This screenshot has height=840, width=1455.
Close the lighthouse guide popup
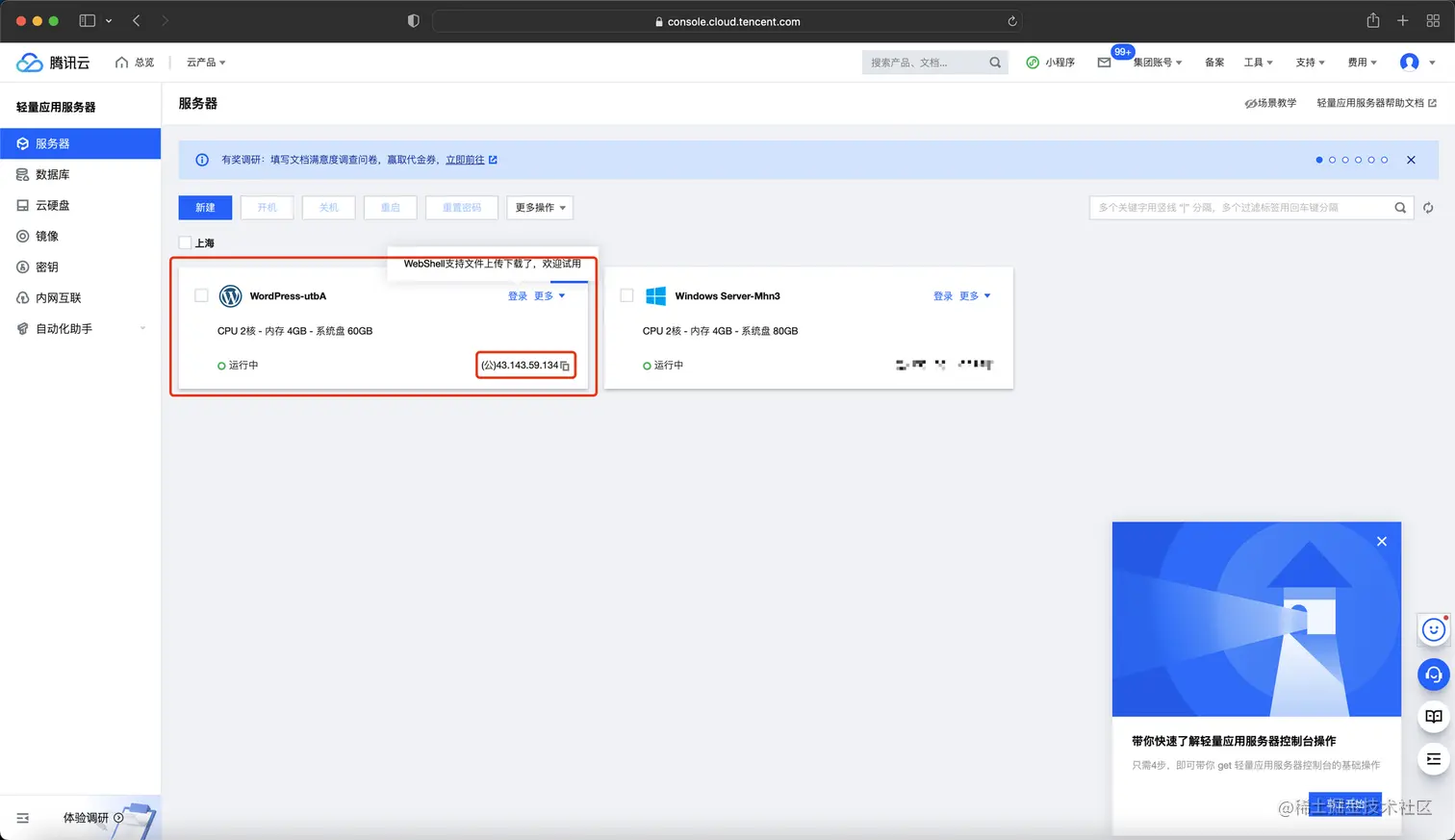coord(1382,542)
